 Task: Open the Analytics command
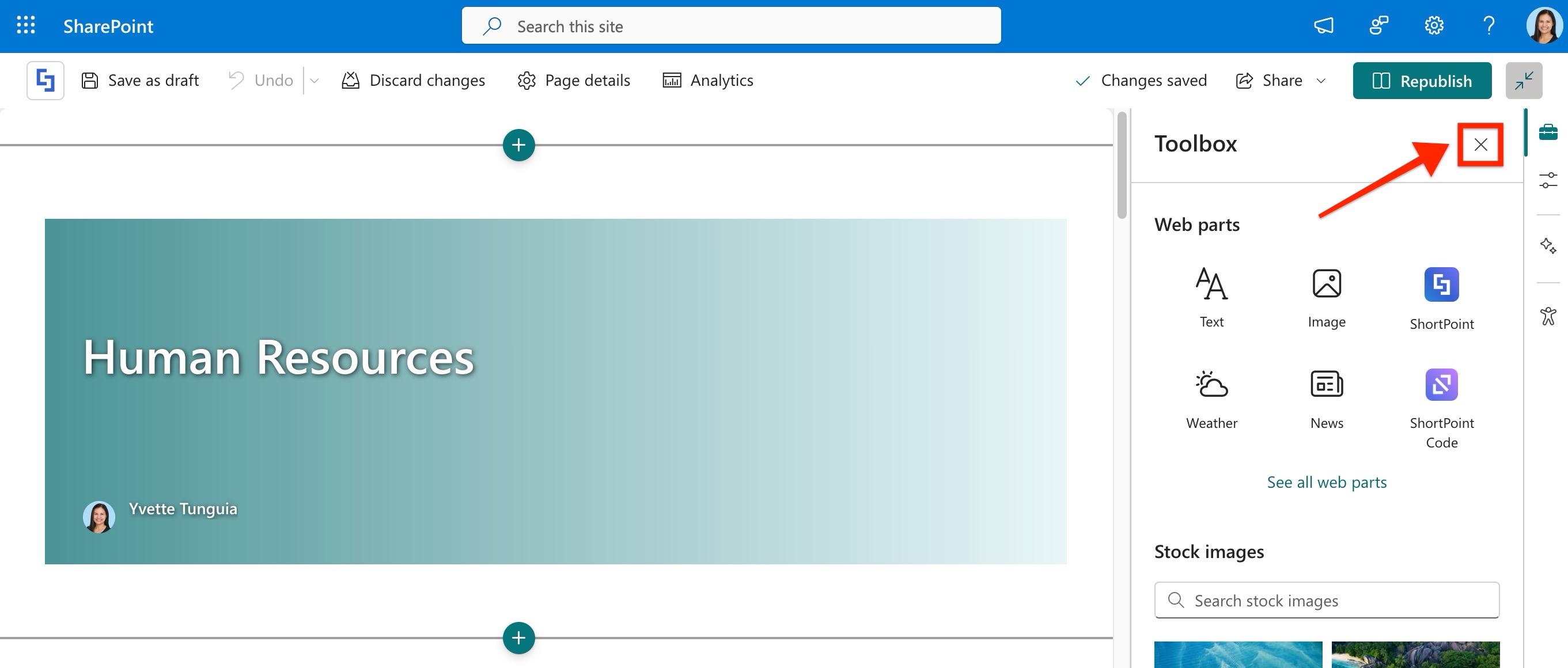[707, 80]
